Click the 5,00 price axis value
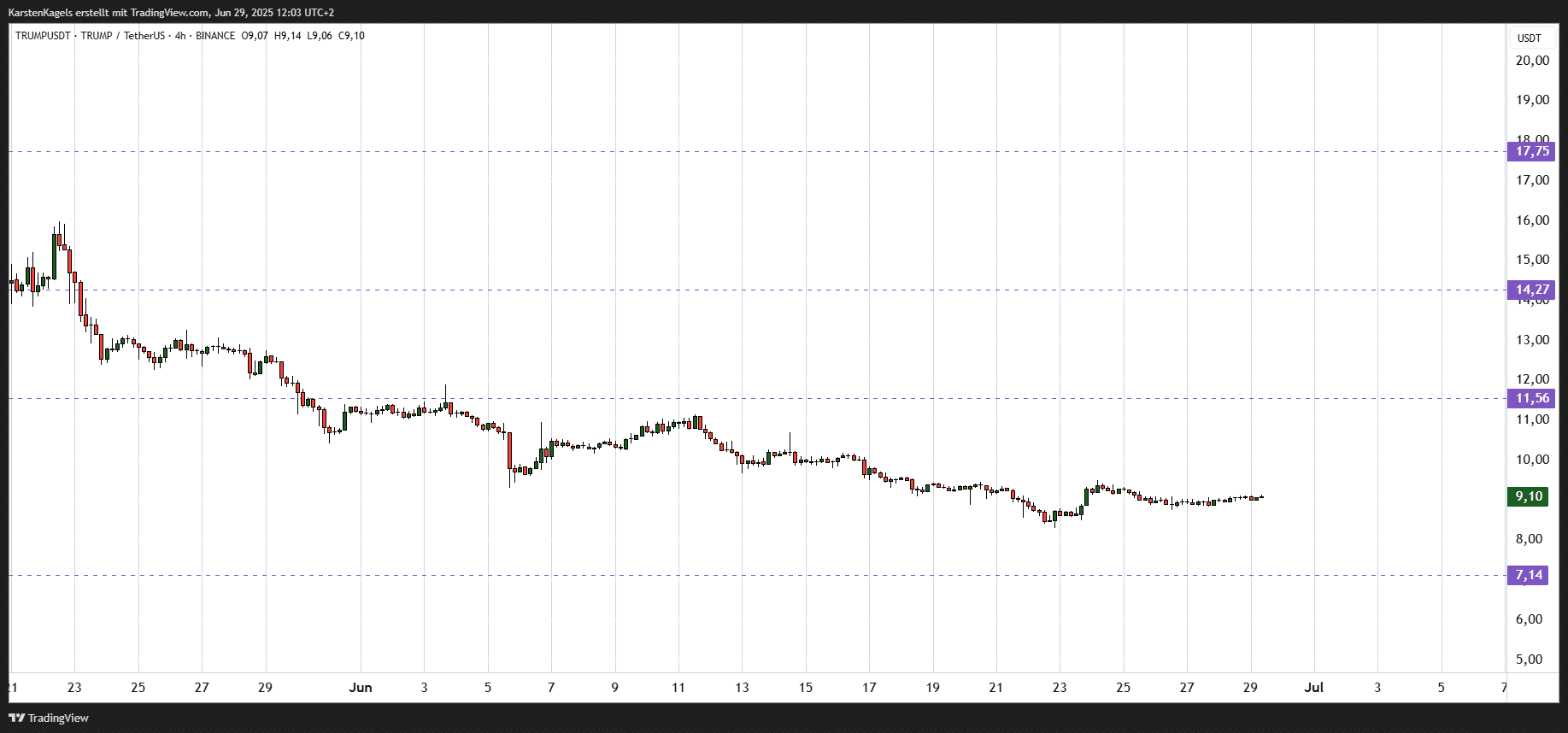 tap(1530, 660)
